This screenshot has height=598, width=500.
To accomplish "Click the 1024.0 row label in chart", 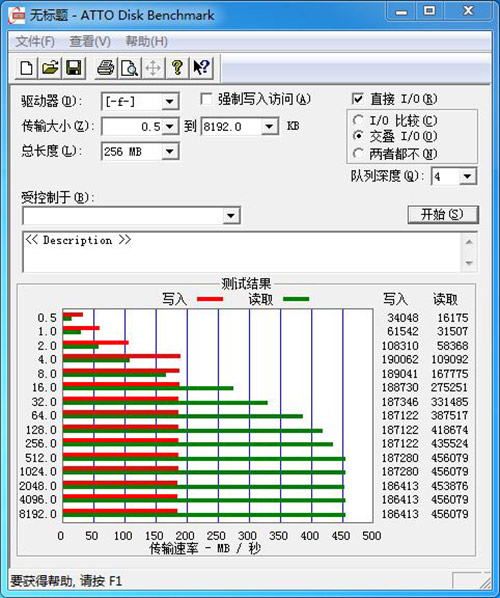I will pyautogui.click(x=38, y=472).
